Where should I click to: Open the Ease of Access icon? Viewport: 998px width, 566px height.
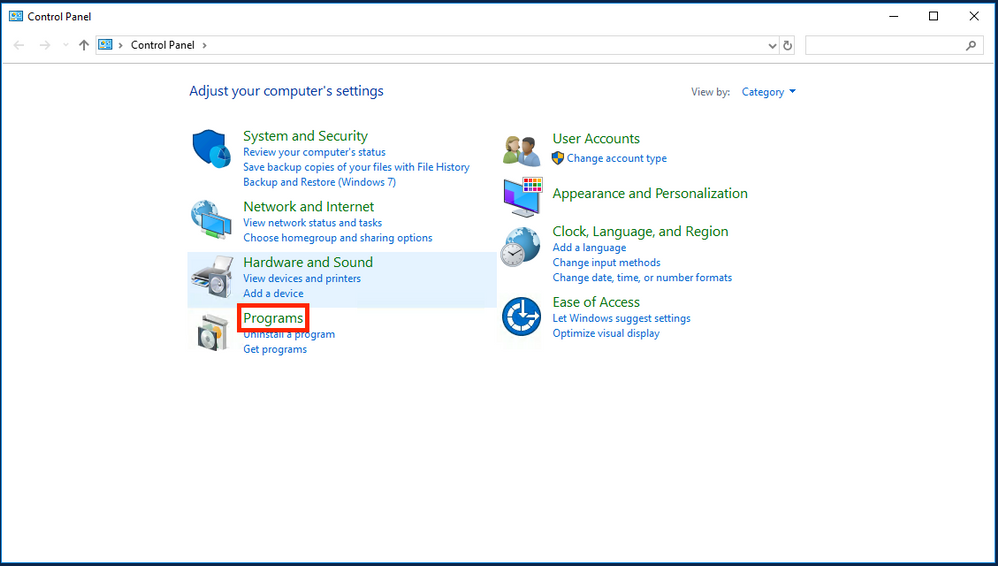tap(521, 316)
